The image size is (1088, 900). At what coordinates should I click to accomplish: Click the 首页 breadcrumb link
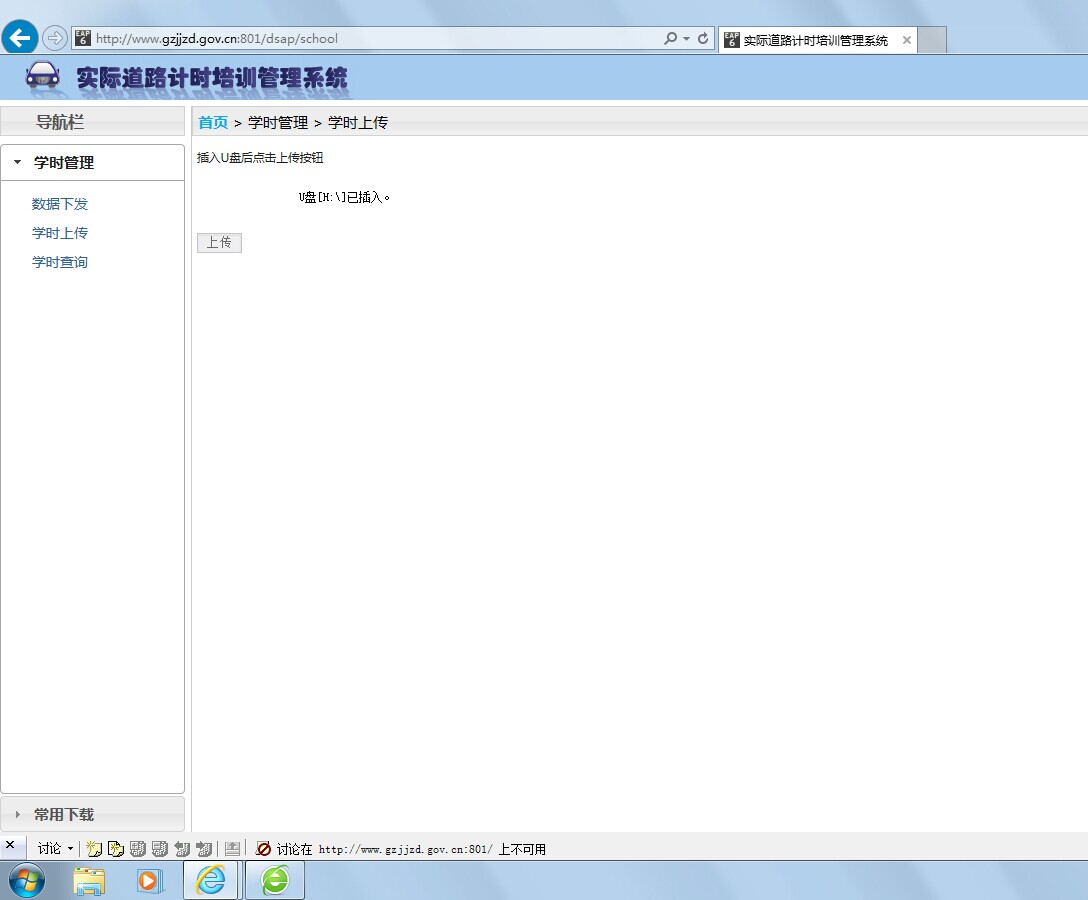(212, 122)
